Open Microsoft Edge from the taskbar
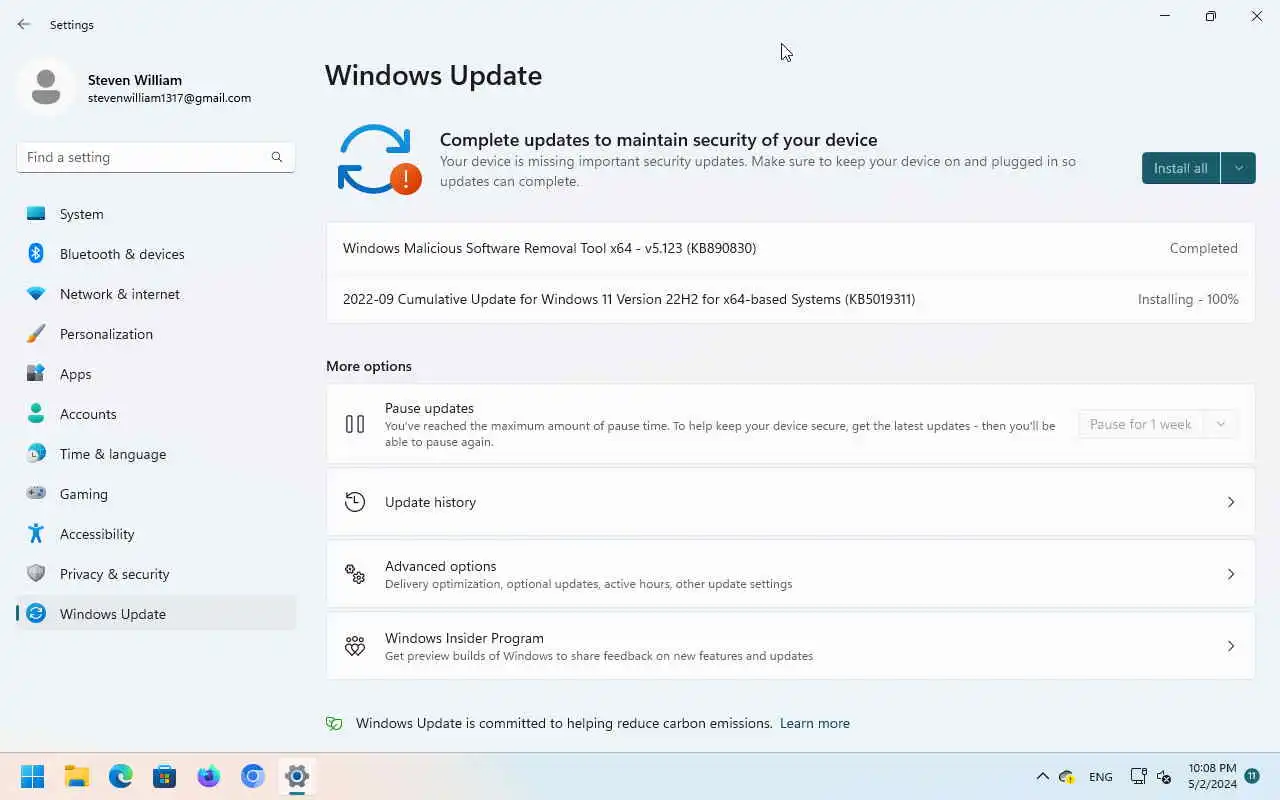 121,776
